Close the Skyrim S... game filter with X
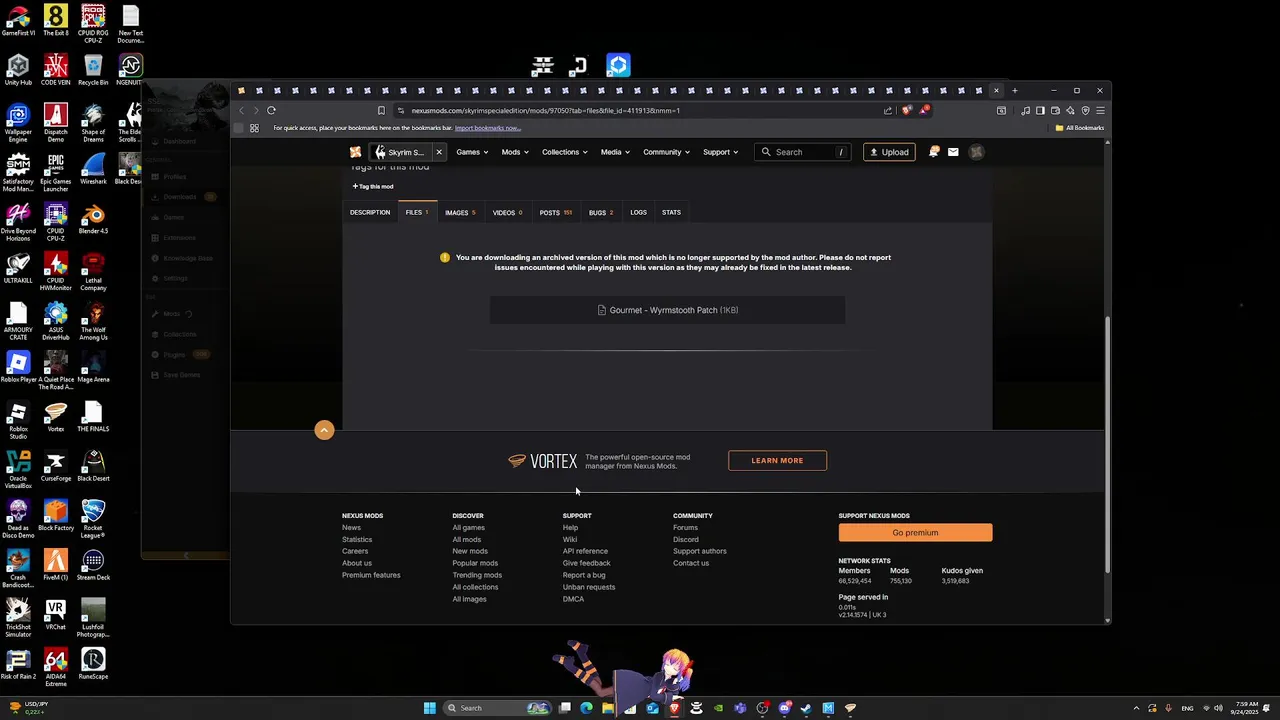Image resolution: width=1280 pixels, height=720 pixels. point(438,152)
